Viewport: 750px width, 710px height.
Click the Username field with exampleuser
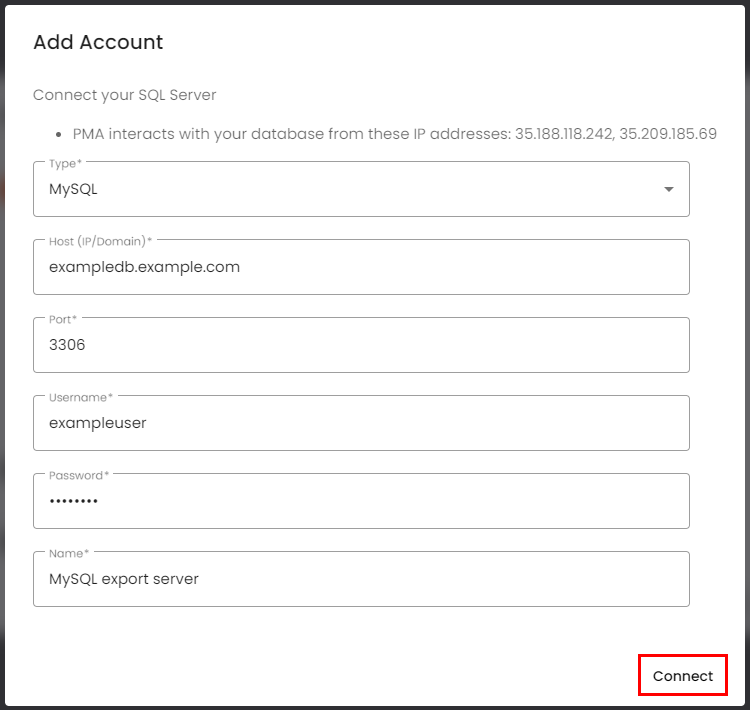pos(360,423)
